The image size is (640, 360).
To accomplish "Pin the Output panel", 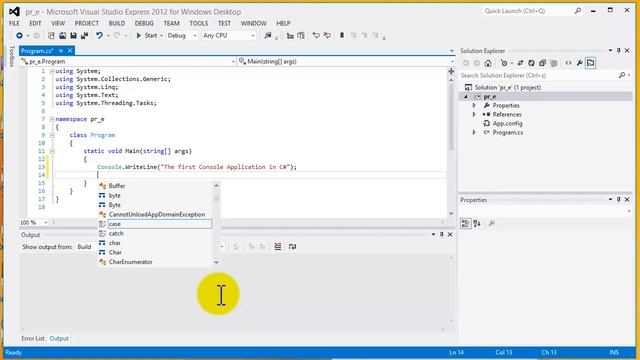I will [442, 235].
